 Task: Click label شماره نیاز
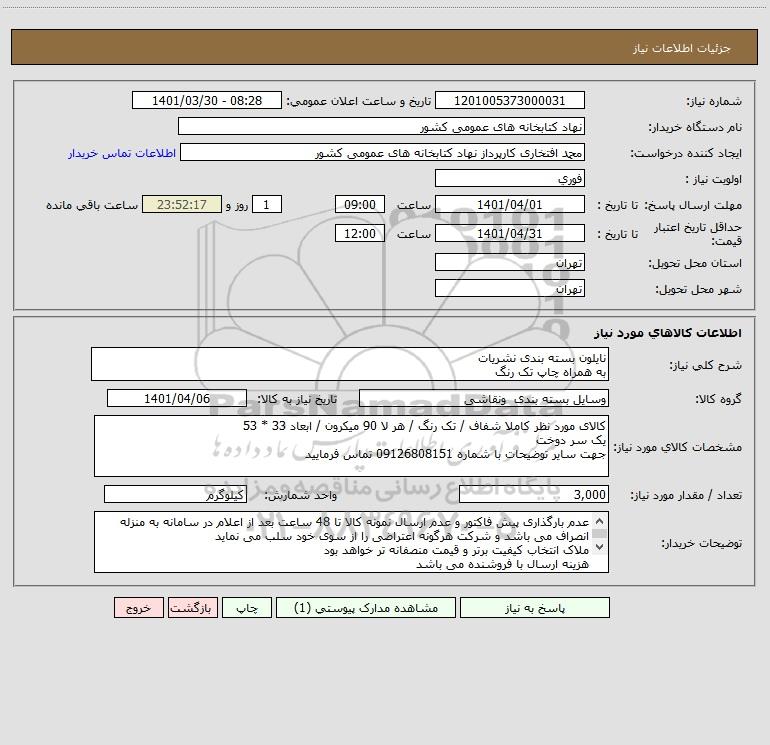714,101
